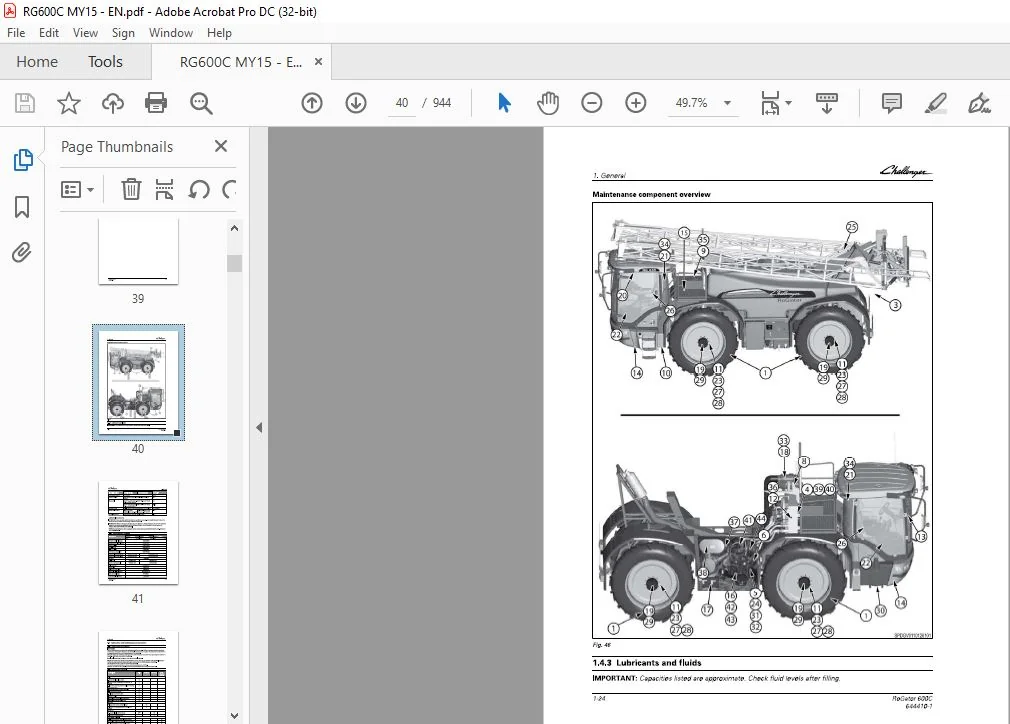Image resolution: width=1010 pixels, height=724 pixels.
Task: Open the Sign menu
Action: click(123, 33)
